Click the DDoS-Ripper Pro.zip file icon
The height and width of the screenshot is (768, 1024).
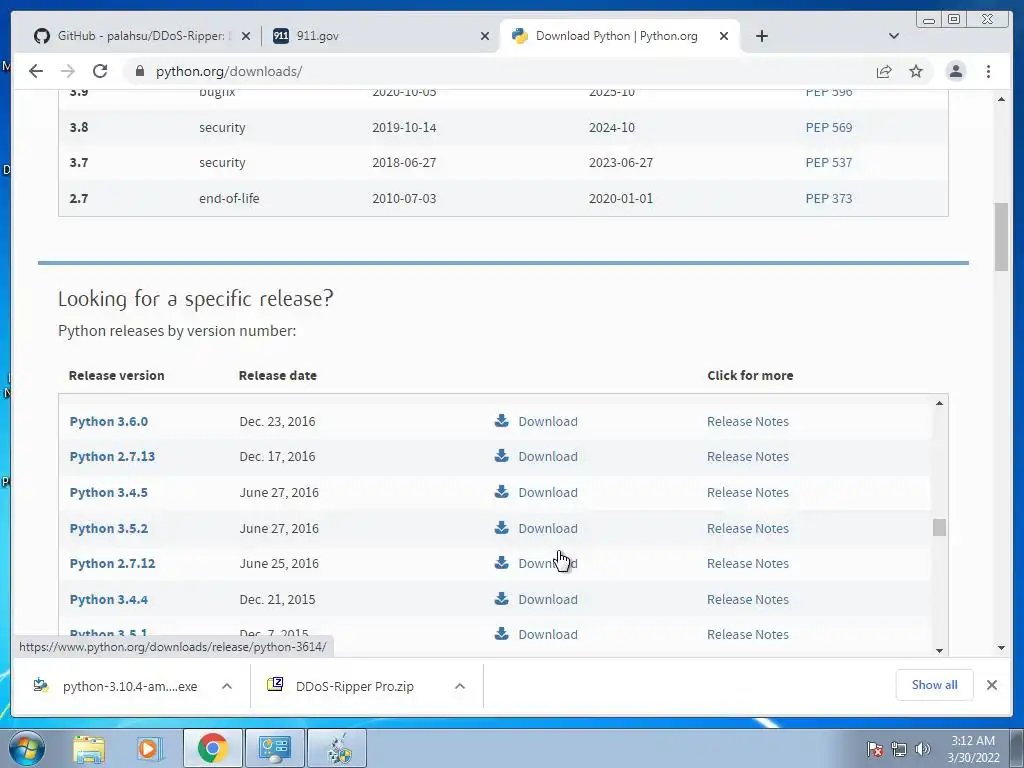coord(275,684)
